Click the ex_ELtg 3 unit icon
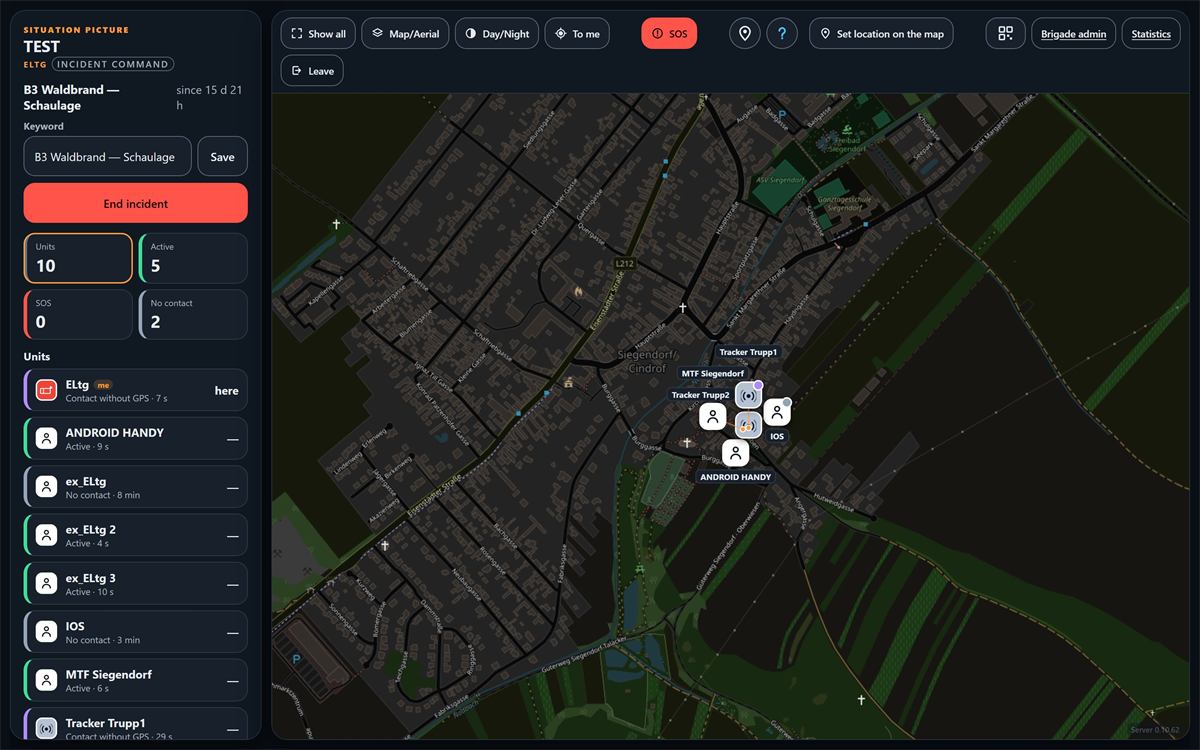This screenshot has height=750, width=1200. click(46, 583)
